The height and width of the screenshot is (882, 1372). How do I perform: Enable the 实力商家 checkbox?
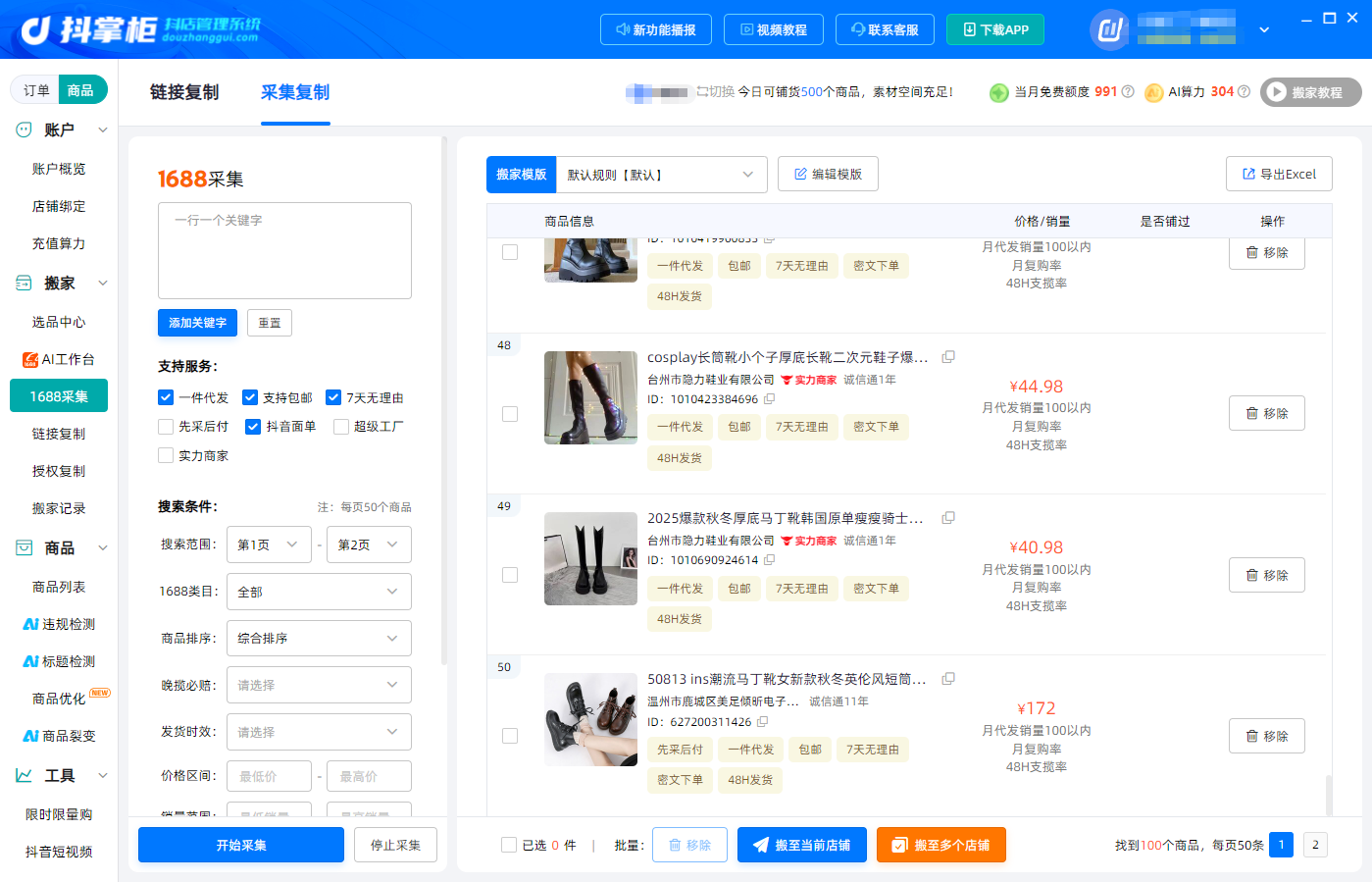166,455
